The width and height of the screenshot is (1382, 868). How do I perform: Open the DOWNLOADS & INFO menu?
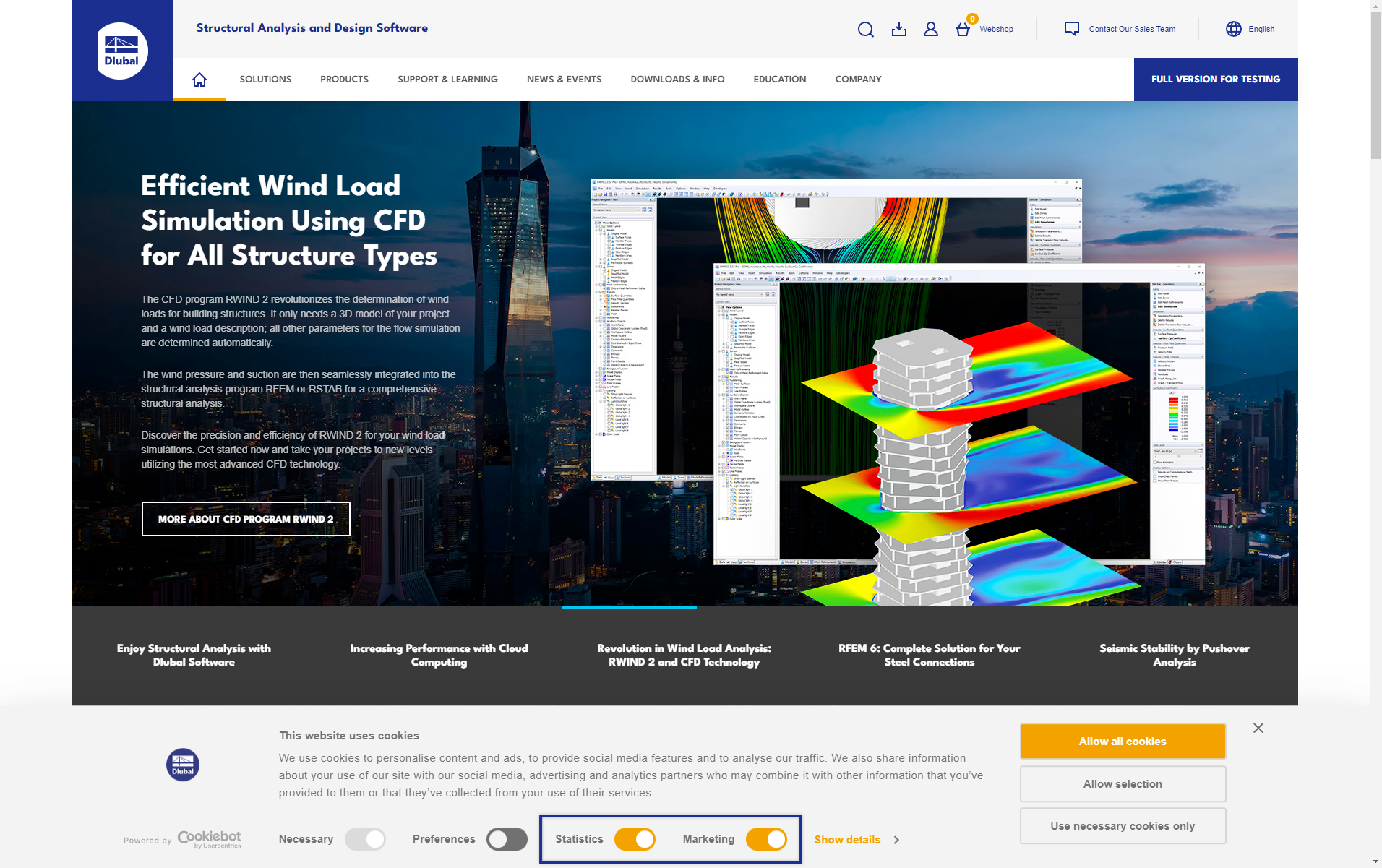677,80
